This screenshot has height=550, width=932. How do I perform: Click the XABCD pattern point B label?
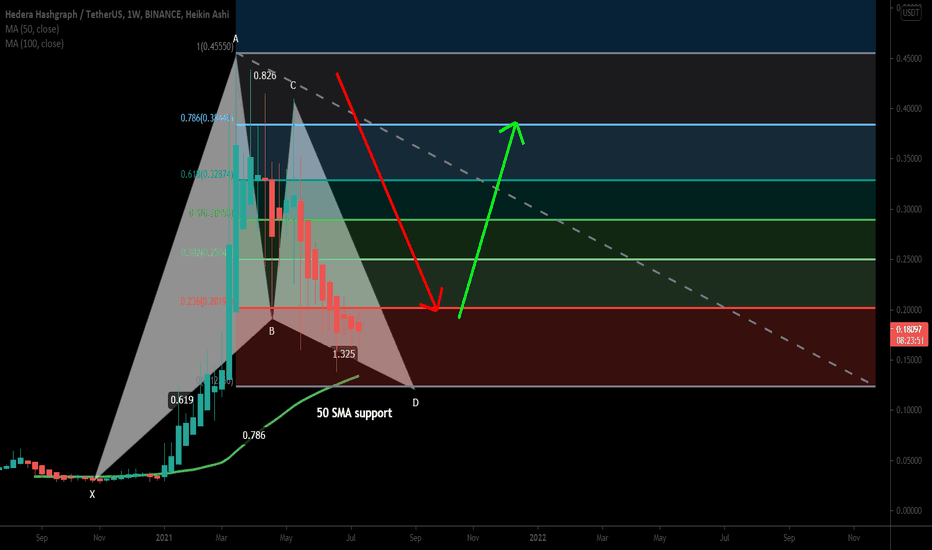click(272, 331)
